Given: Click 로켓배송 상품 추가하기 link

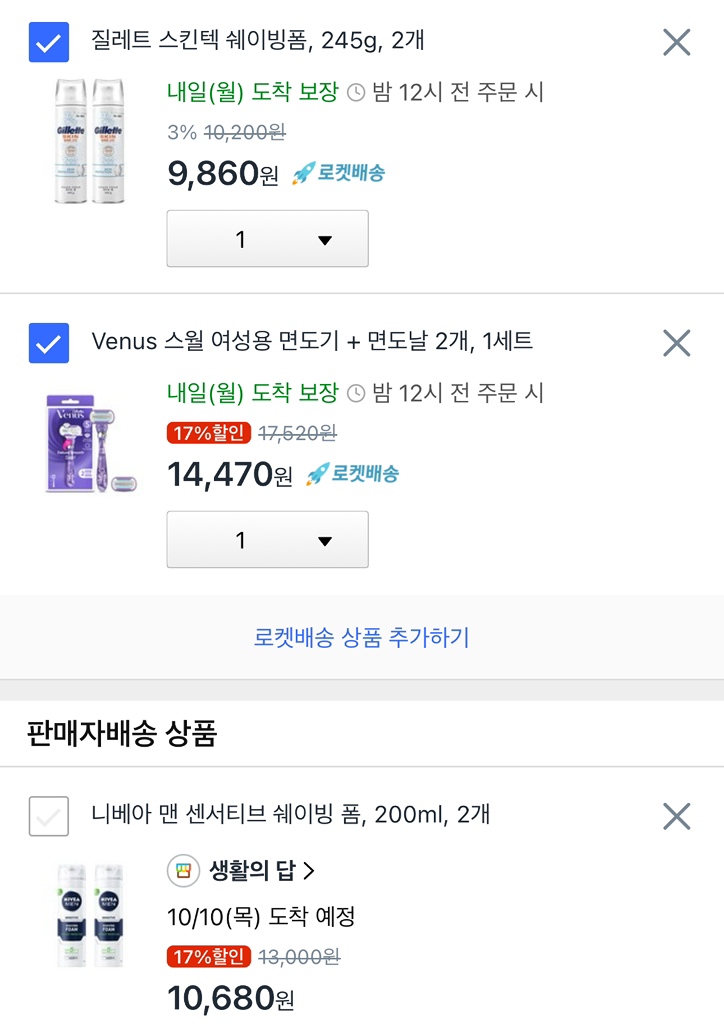Looking at the screenshot, I should (362, 637).
